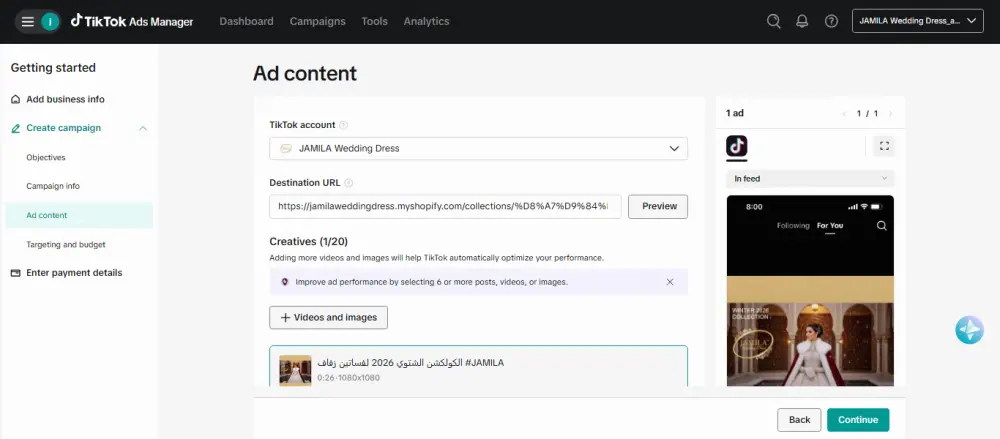This screenshot has width=1000, height=439.
Task: Click the Continue button
Action: pos(857,420)
